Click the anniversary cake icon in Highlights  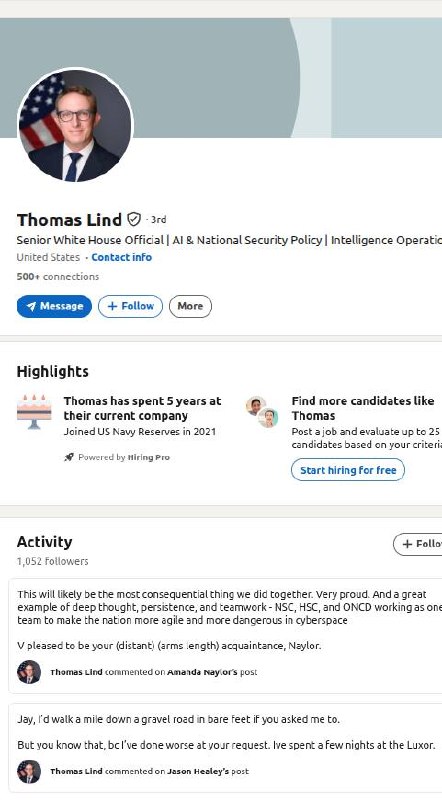point(34,411)
